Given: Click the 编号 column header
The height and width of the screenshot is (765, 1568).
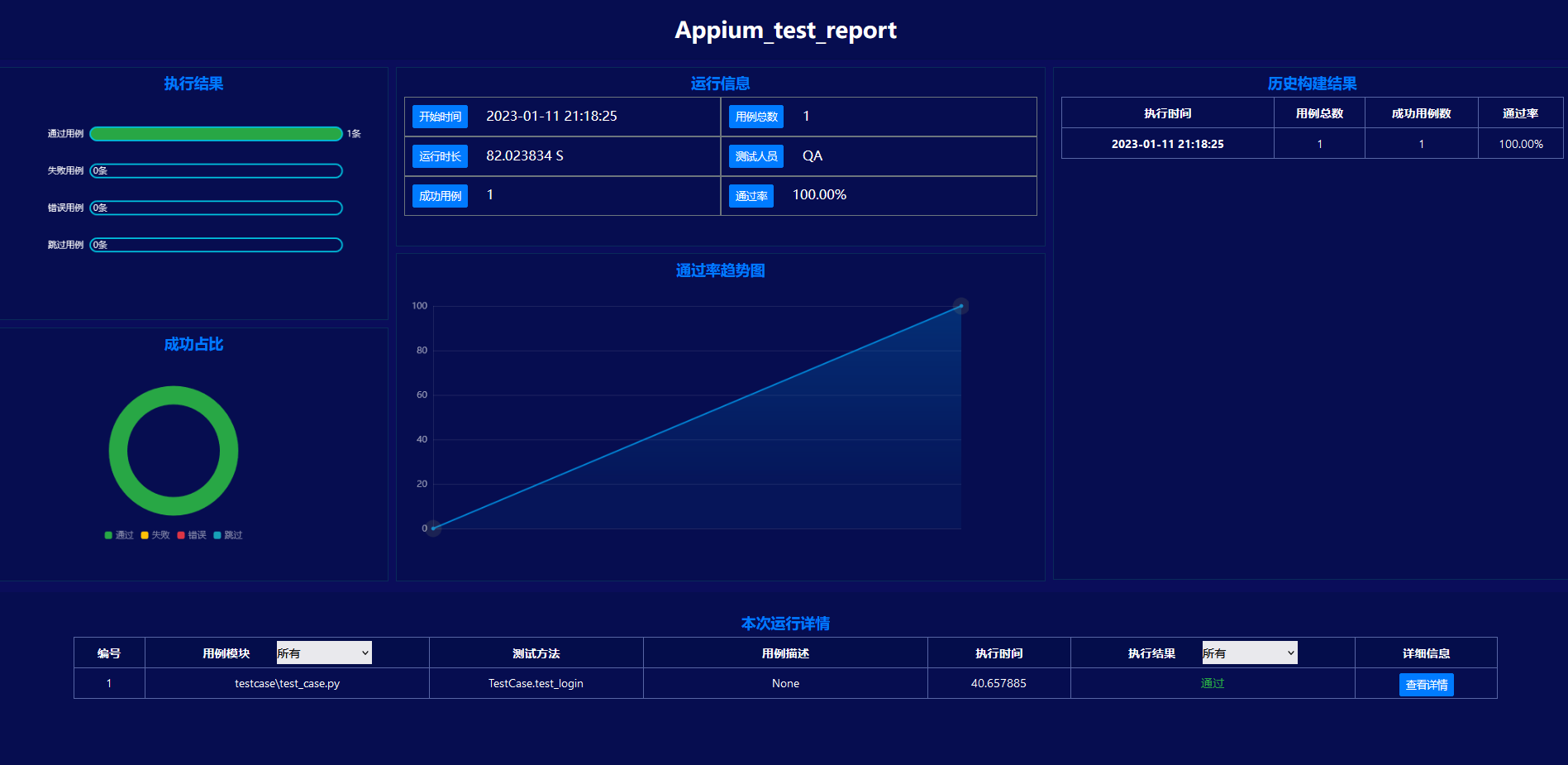Looking at the screenshot, I should 109,653.
